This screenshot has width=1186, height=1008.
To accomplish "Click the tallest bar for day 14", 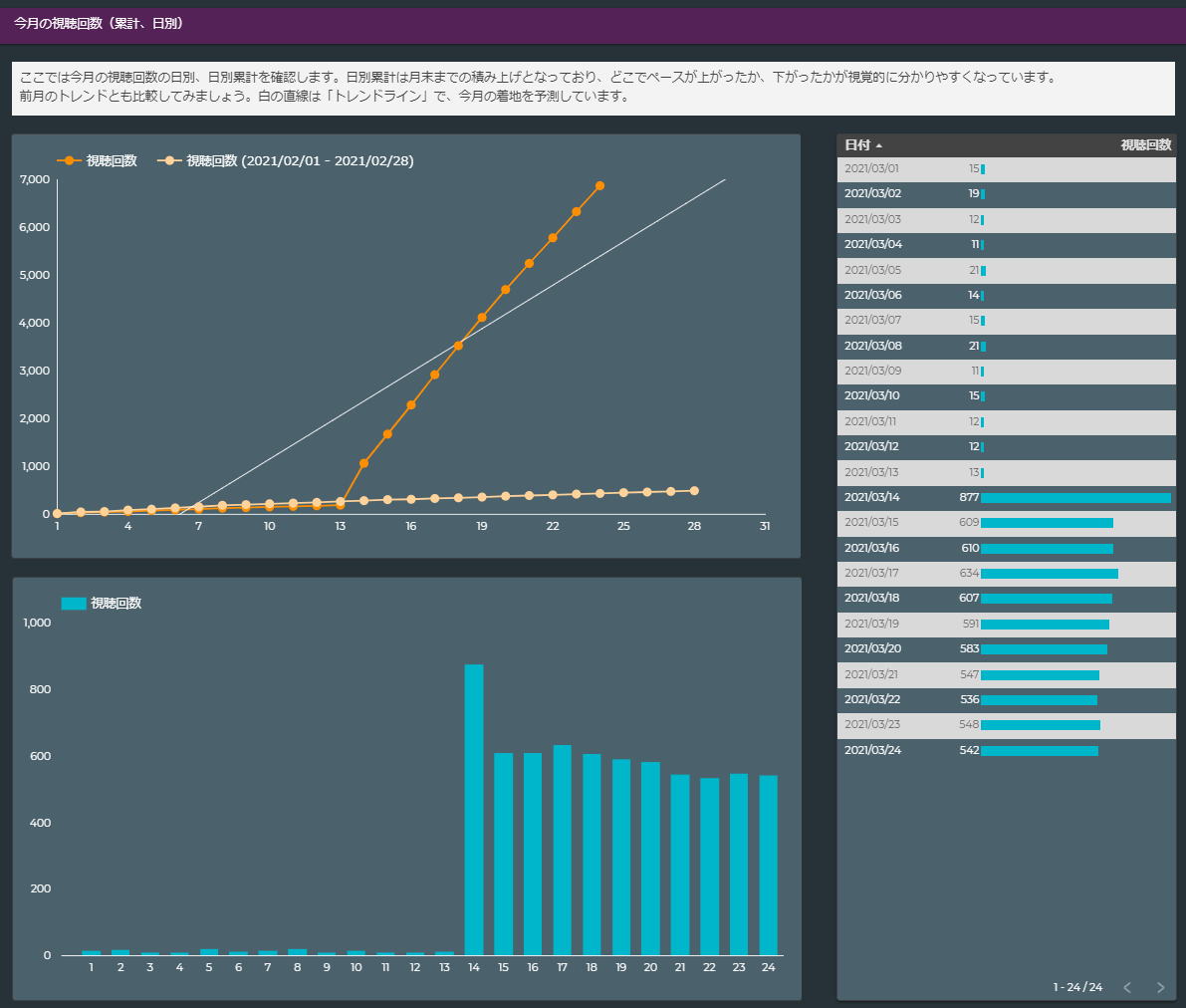I will [x=474, y=809].
